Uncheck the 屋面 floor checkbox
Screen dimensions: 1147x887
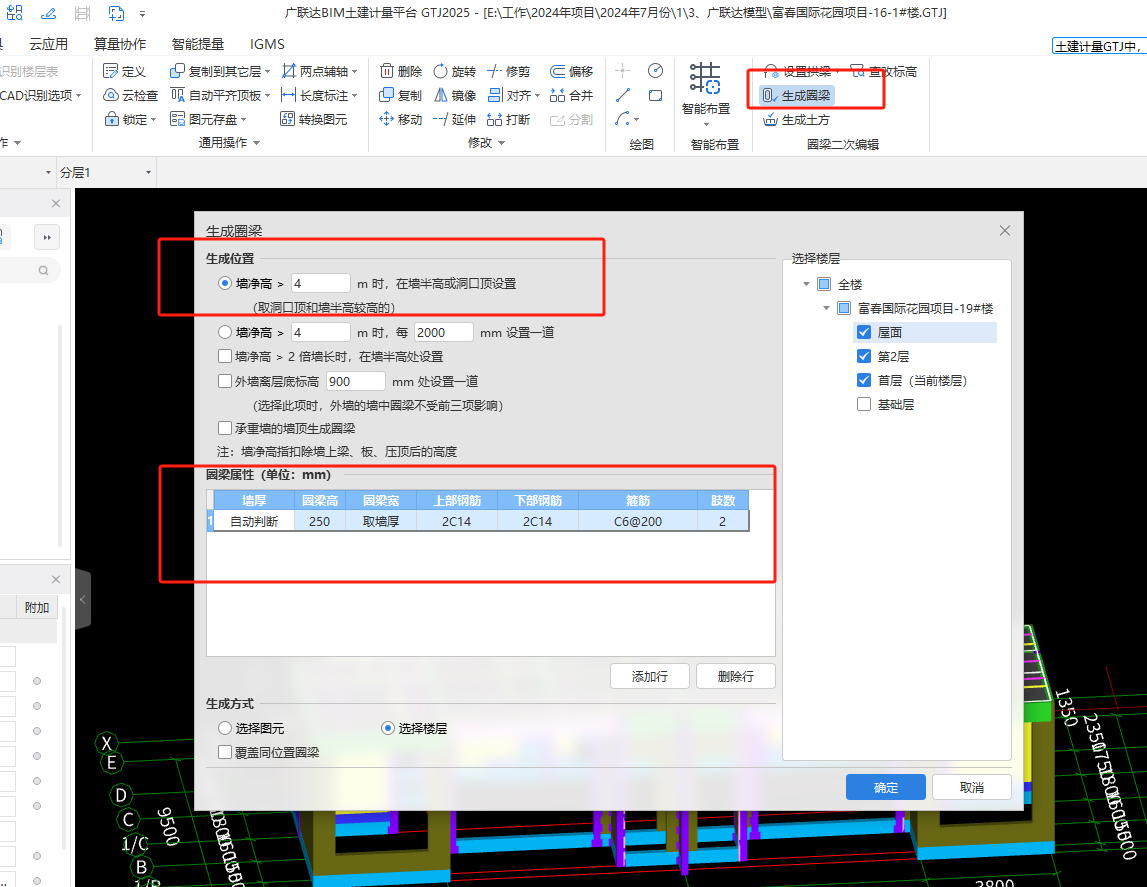tap(864, 332)
